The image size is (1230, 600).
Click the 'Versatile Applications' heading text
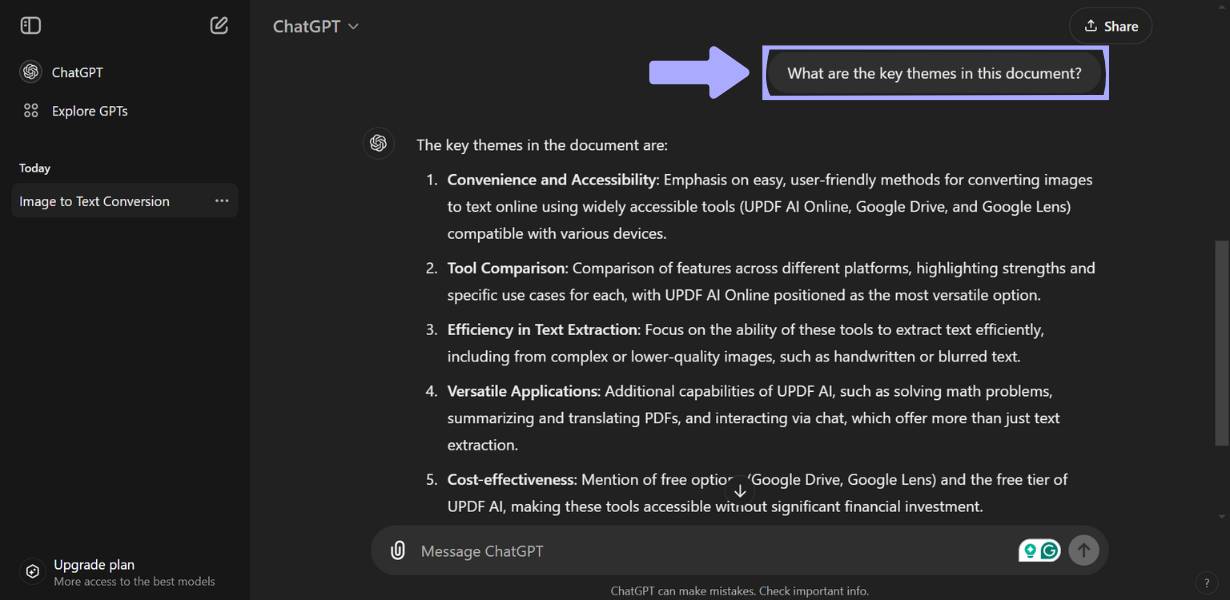523,391
